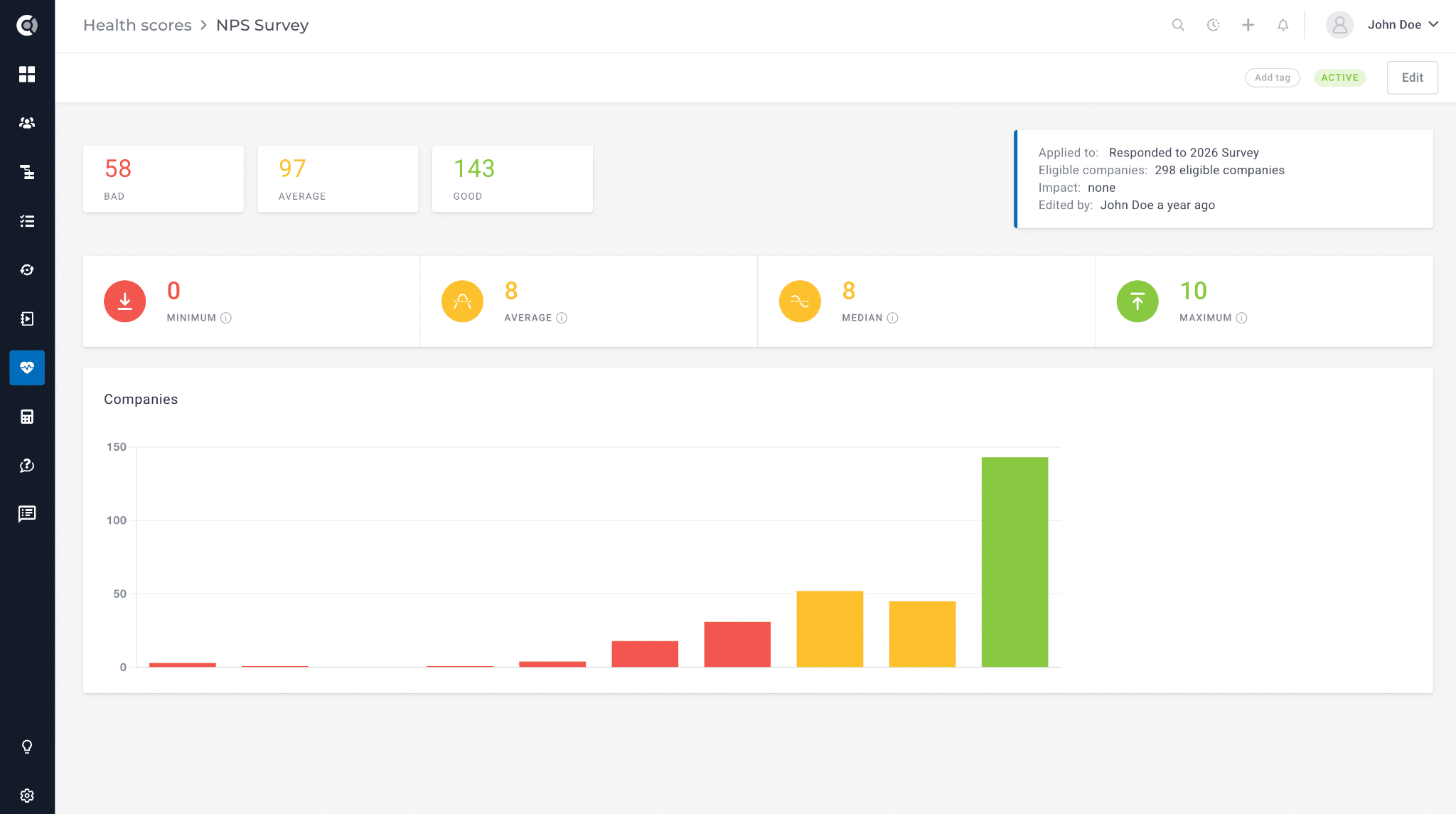The height and width of the screenshot is (814, 1456).
Task: Click the Edit button
Action: [x=1412, y=77]
